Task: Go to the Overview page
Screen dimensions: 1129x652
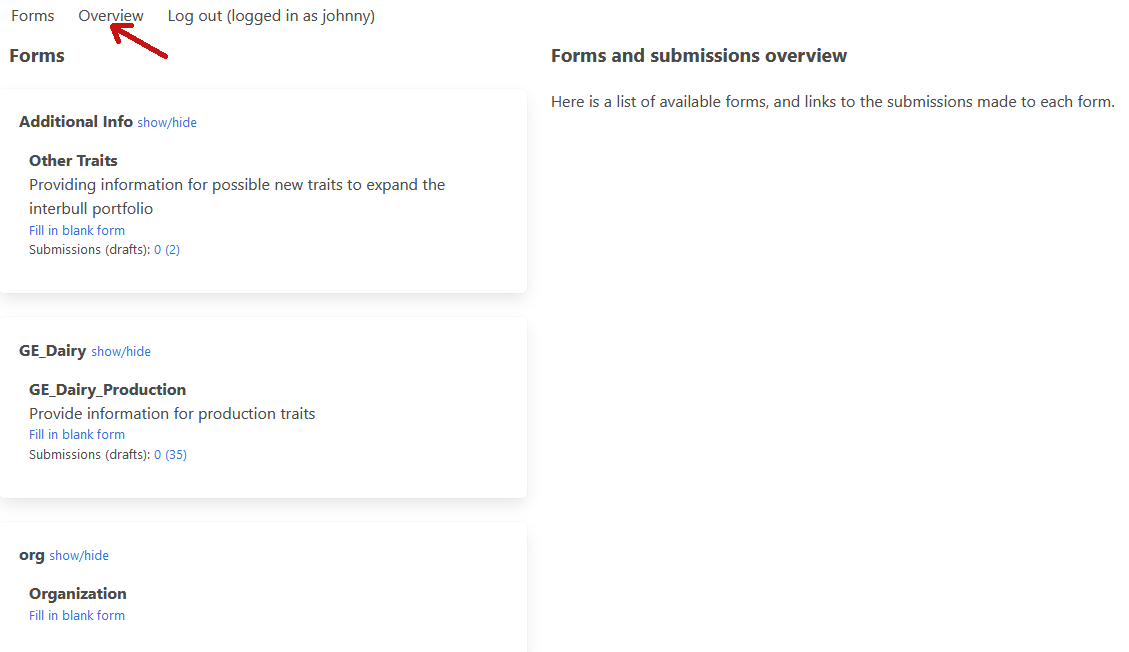Action: click(x=111, y=16)
